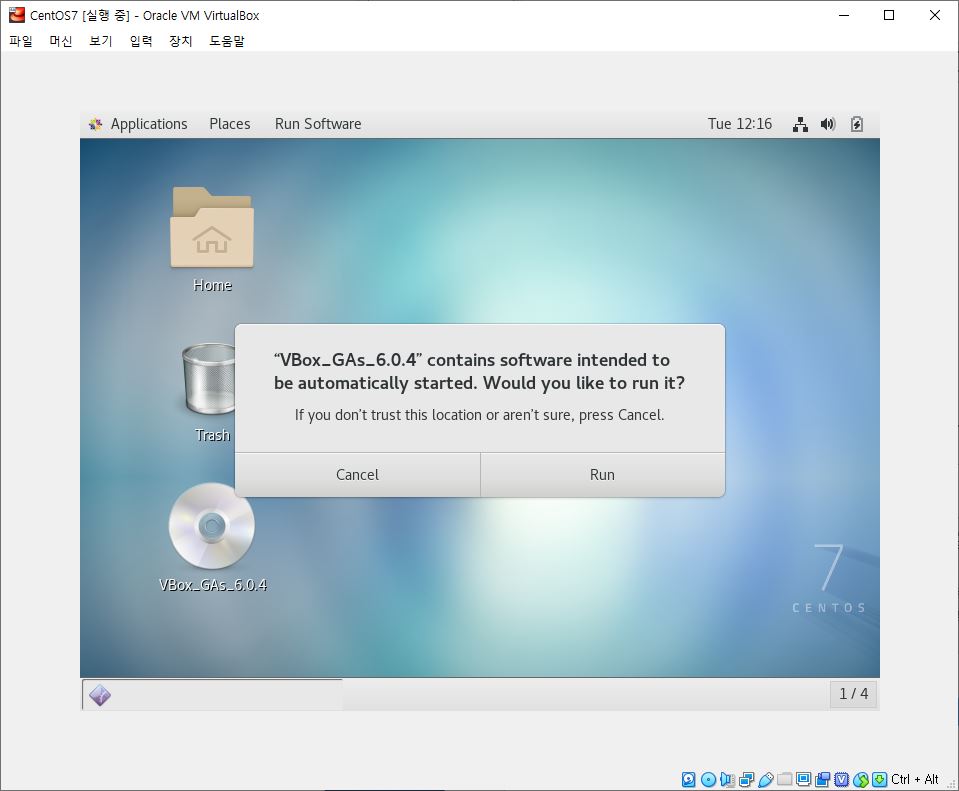Minimize the VirtualBox window
The image size is (959, 791).
pyautogui.click(x=844, y=15)
